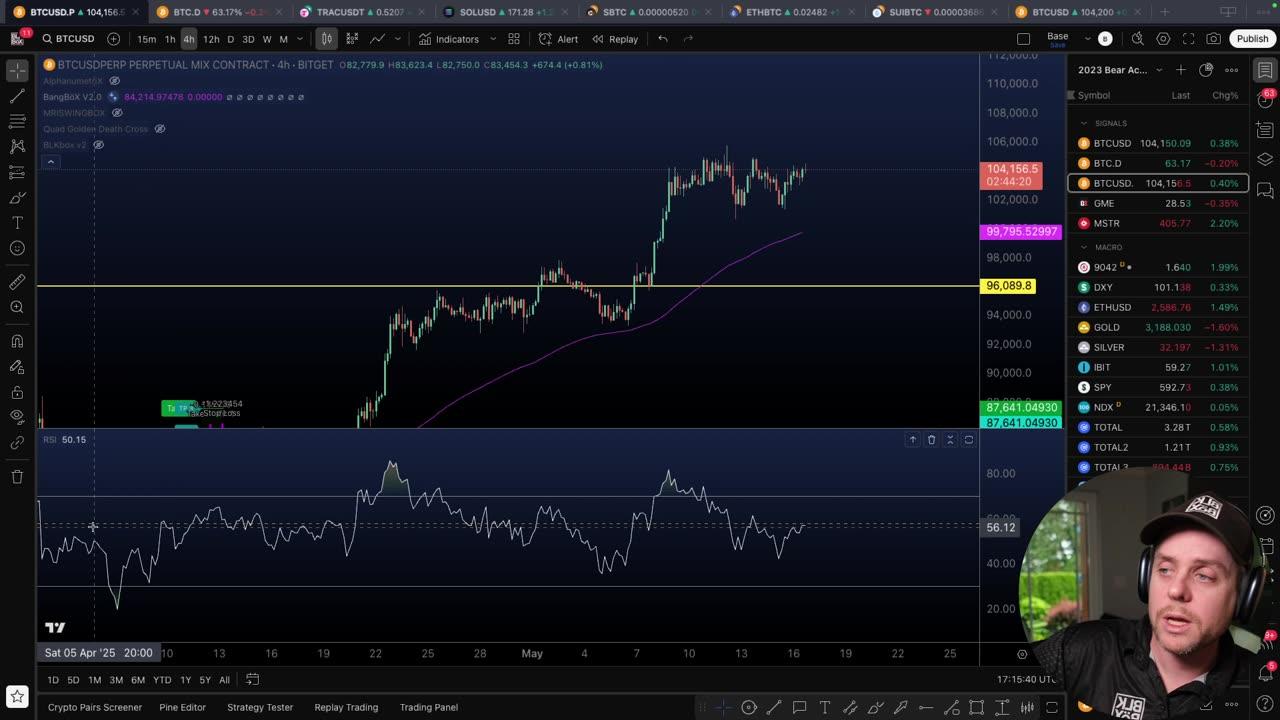Open the object tree layers icon
This screenshot has width=1280, height=720.
point(1265,159)
